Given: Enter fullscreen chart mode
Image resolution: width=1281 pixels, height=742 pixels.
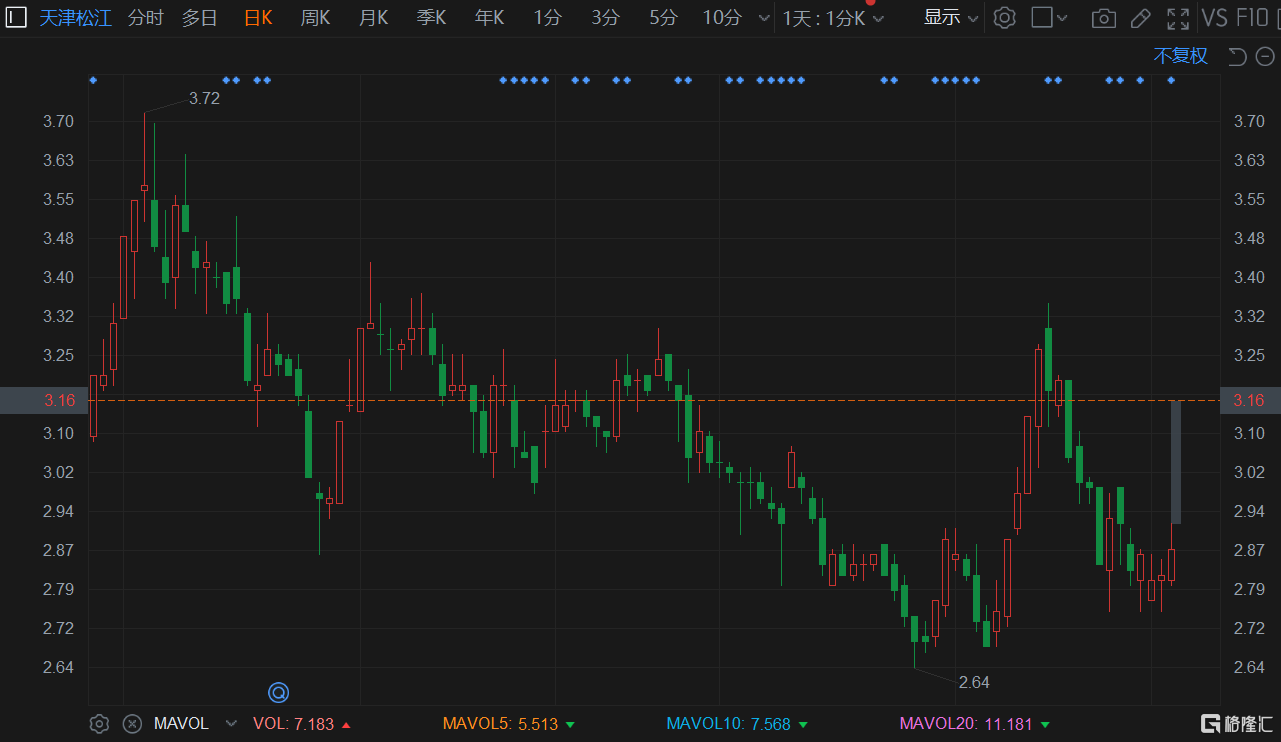Looking at the screenshot, I should click(1179, 18).
